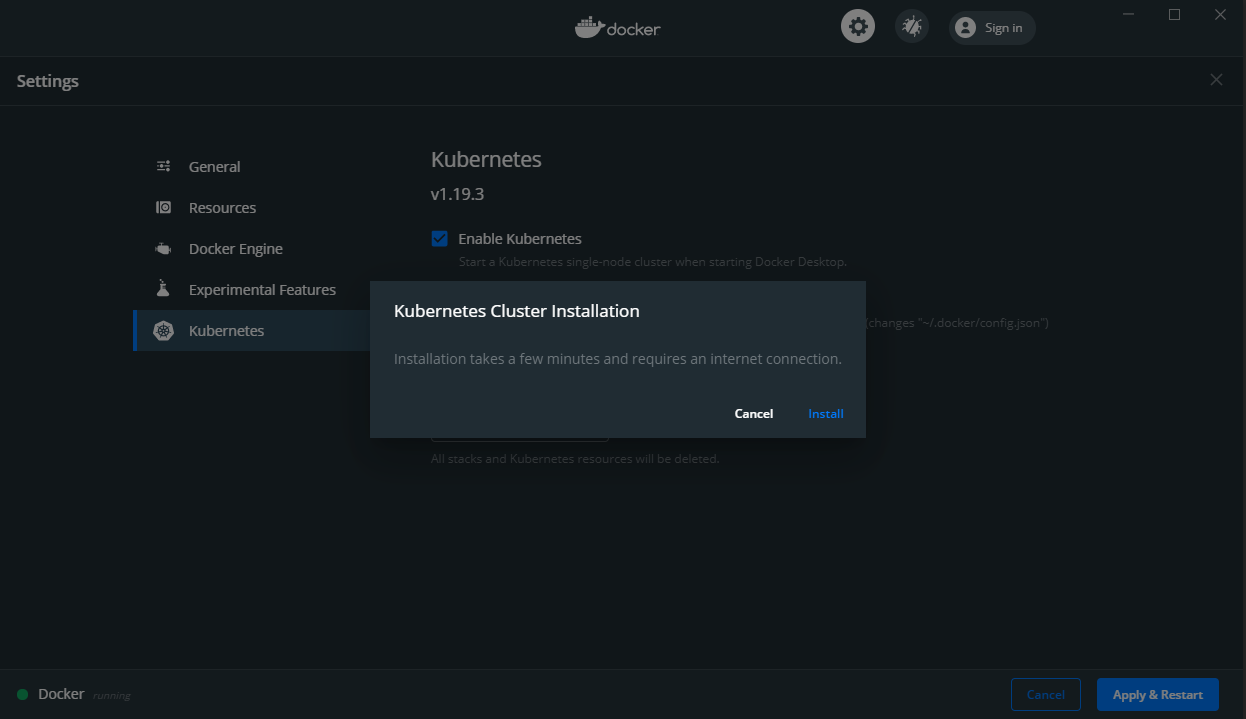
Task: Click the Kubernetes wheel icon
Action: [163, 331]
